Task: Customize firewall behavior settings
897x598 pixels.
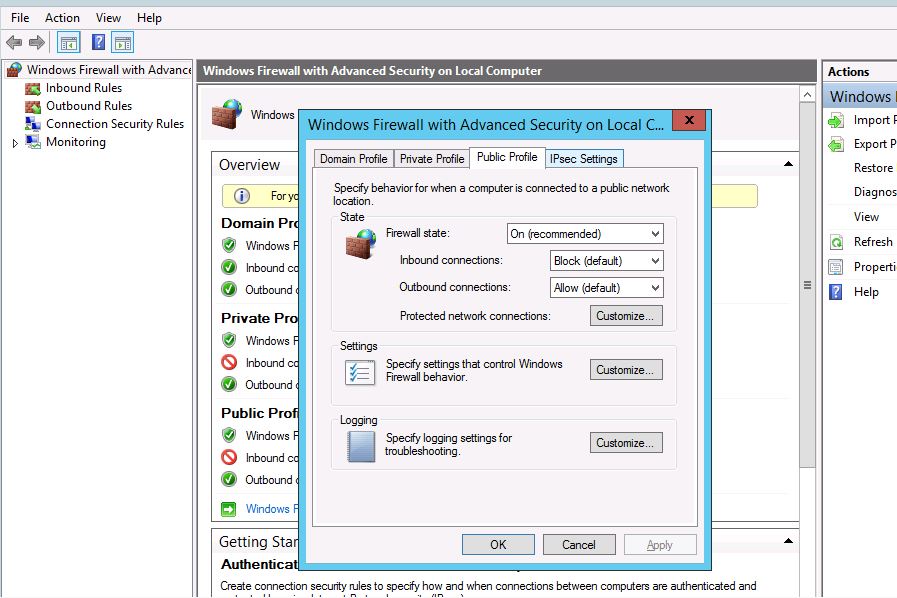Action: point(626,370)
